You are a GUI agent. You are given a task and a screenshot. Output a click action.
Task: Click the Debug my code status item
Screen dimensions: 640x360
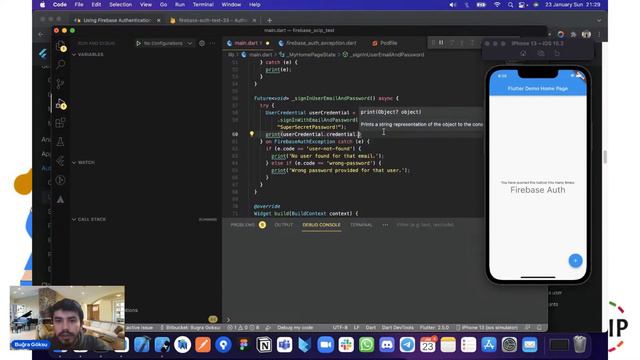pyautogui.click(x=295, y=327)
